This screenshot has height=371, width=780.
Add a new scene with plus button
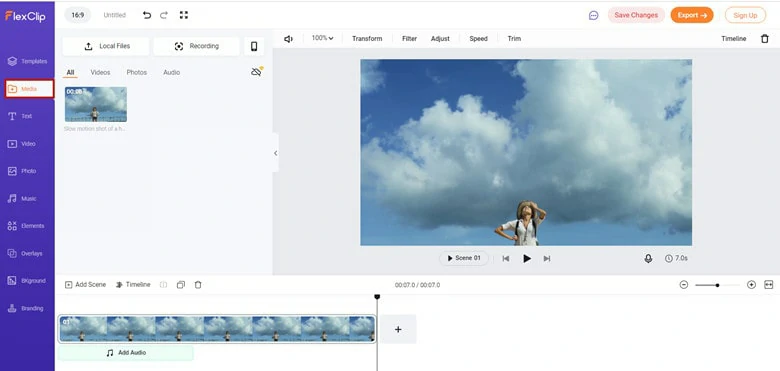pyautogui.click(x=398, y=329)
